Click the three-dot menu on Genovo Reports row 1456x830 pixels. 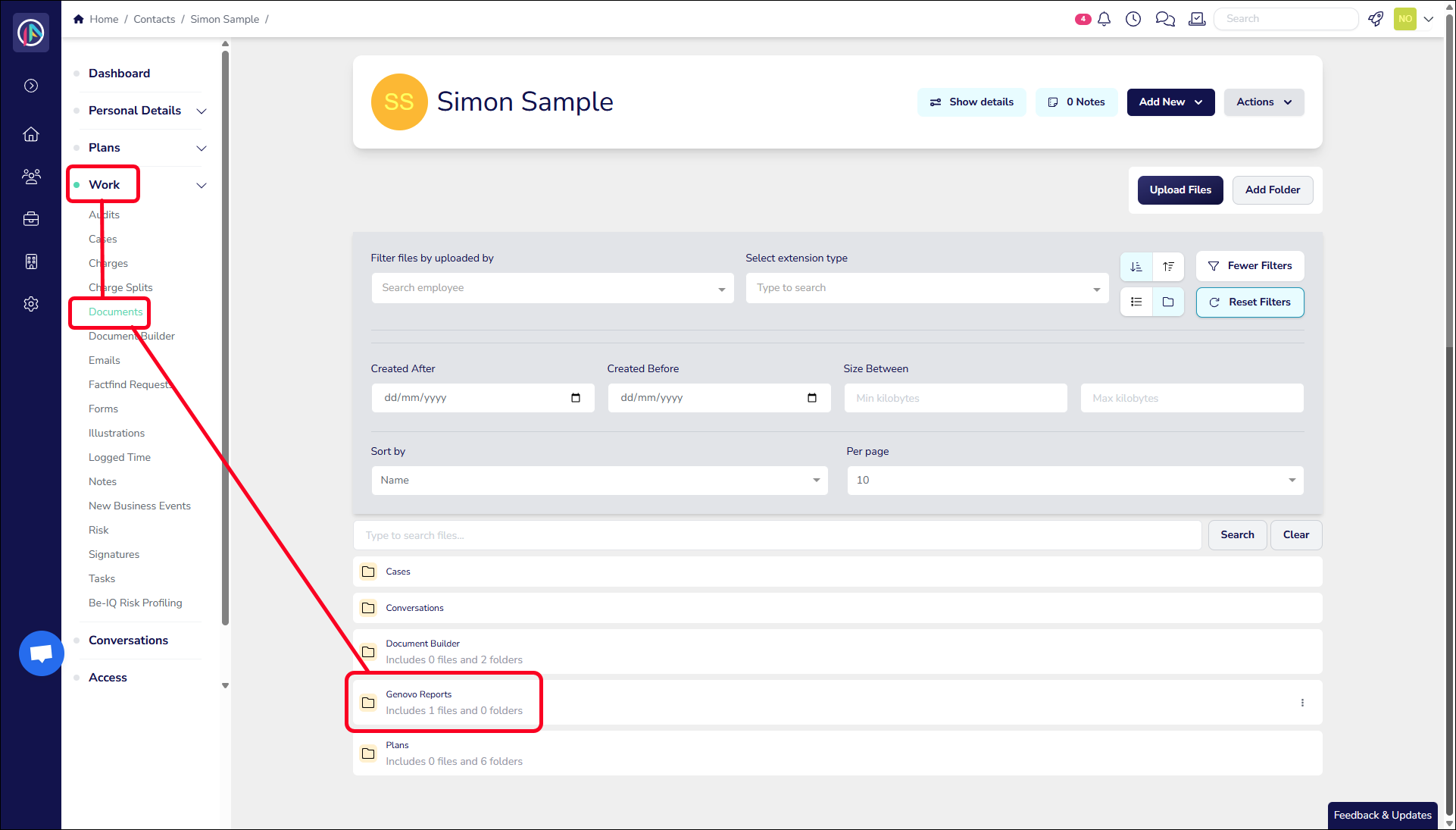click(1302, 703)
